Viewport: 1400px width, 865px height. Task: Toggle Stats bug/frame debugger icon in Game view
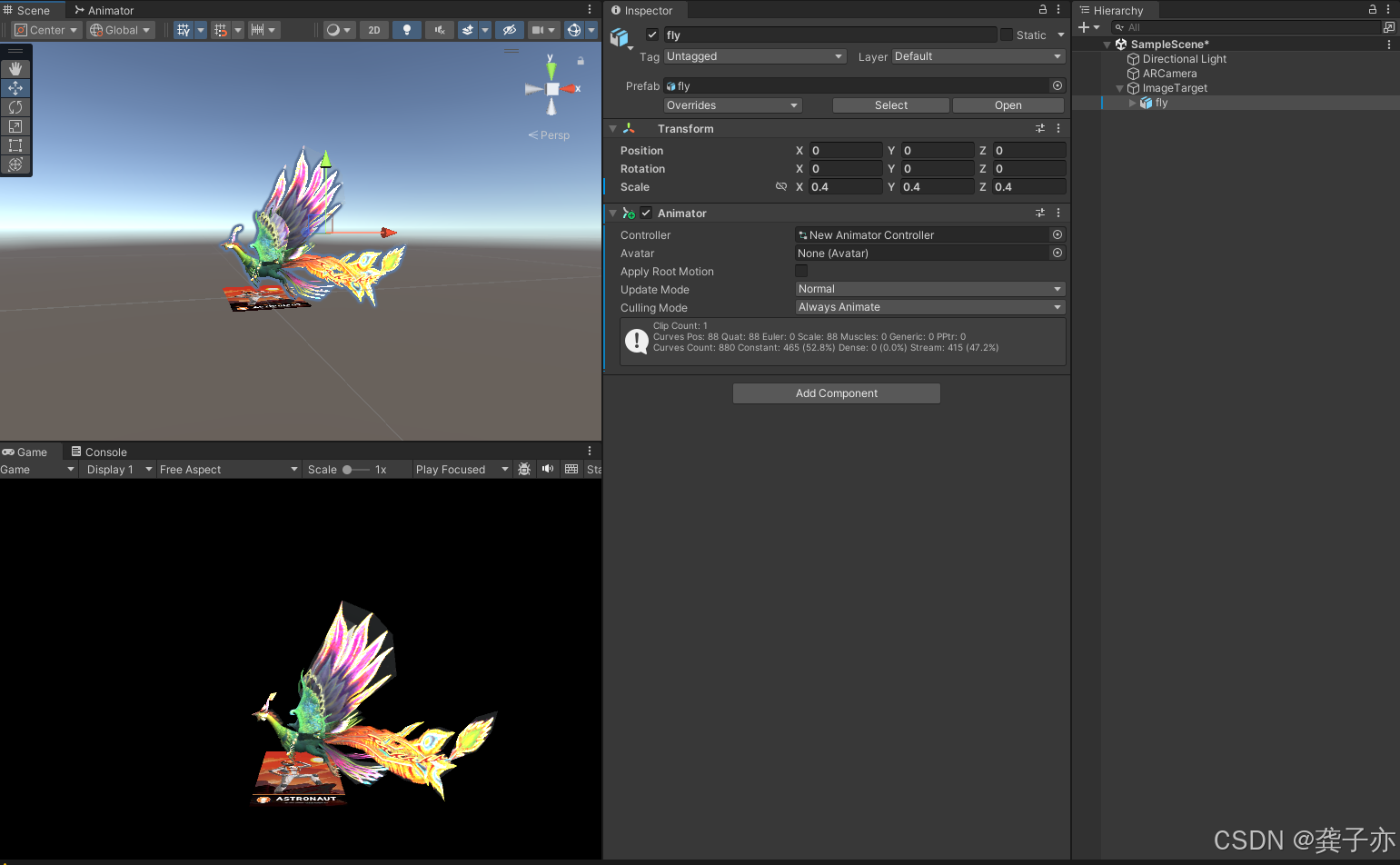[x=524, y=470]
